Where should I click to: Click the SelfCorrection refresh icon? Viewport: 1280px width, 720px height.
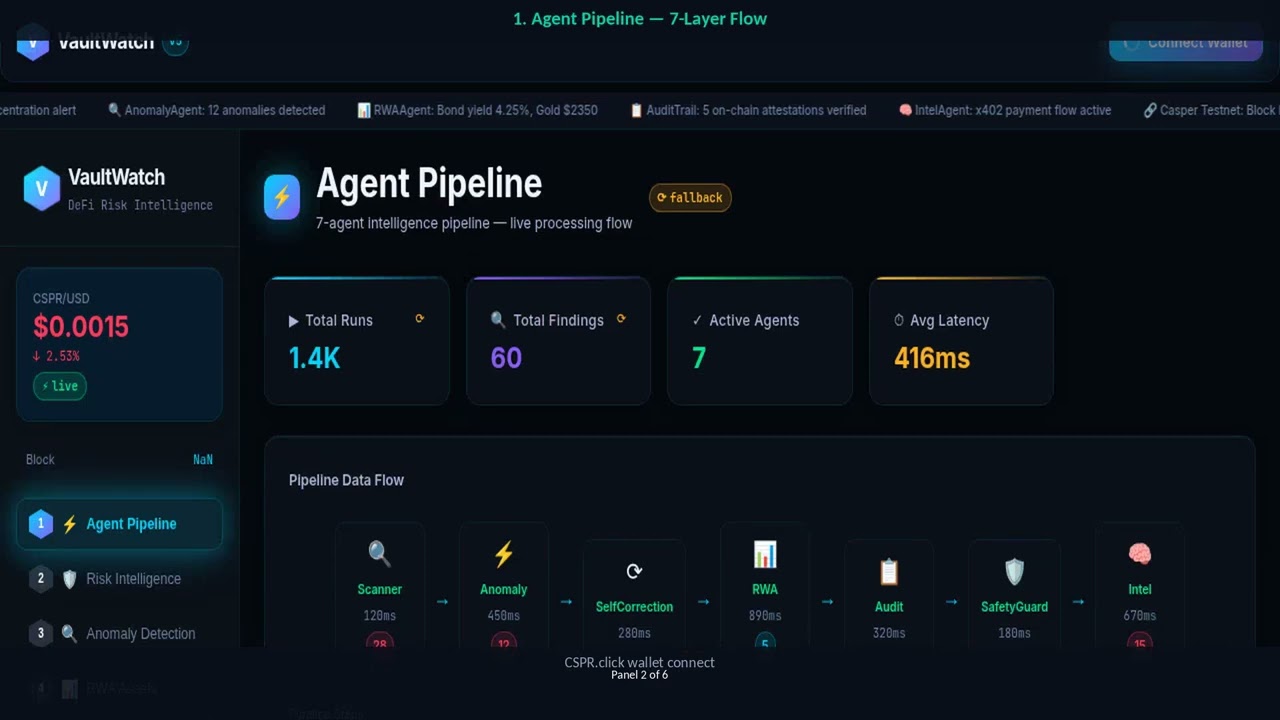point(634,571)
